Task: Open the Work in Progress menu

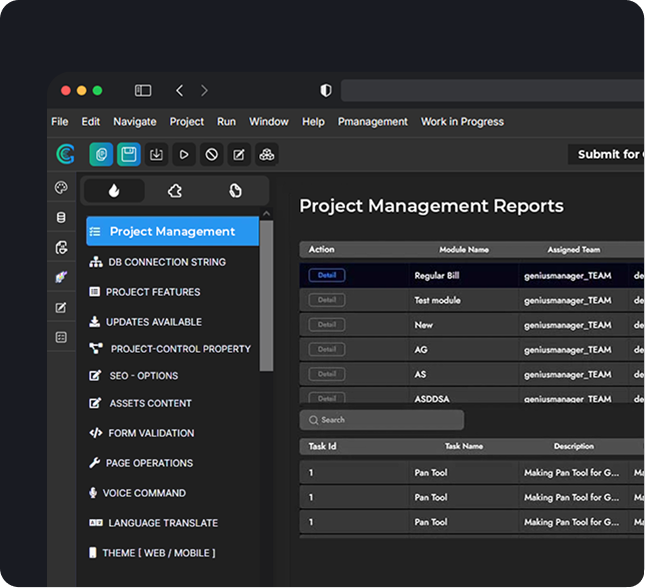Action: tap(462, 122)
